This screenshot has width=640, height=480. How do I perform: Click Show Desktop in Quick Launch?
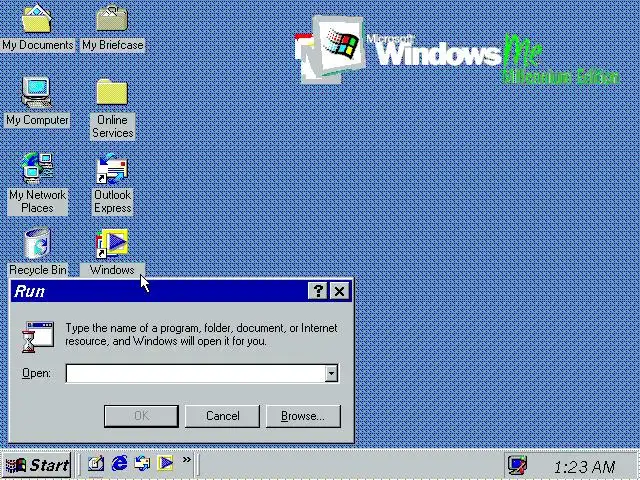(96, 463)
